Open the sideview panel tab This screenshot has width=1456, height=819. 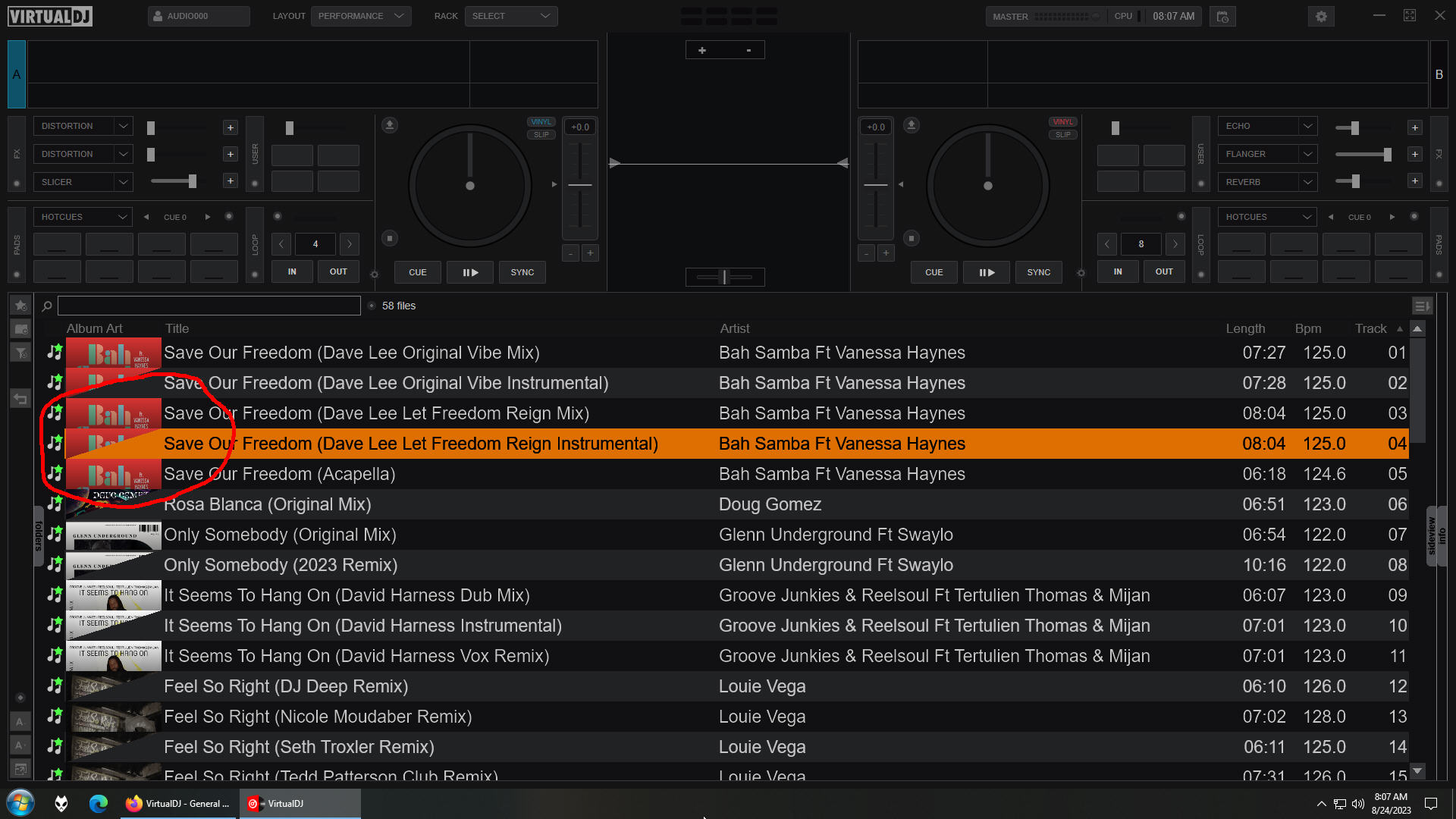pos(1431,535)
